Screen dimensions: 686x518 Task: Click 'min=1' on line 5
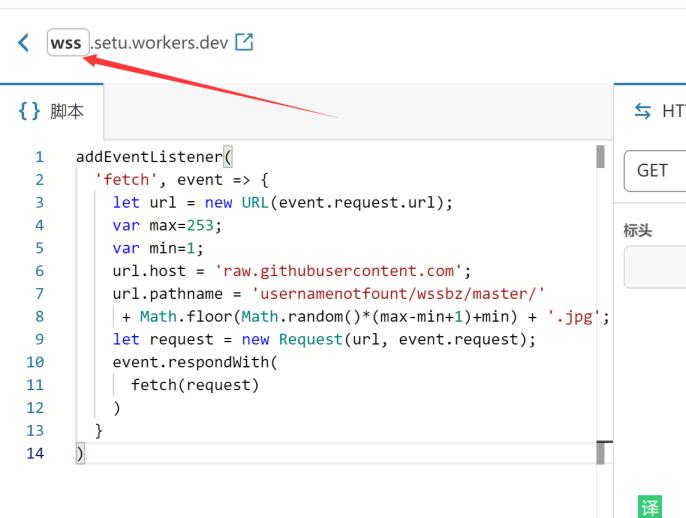(172, 248)
